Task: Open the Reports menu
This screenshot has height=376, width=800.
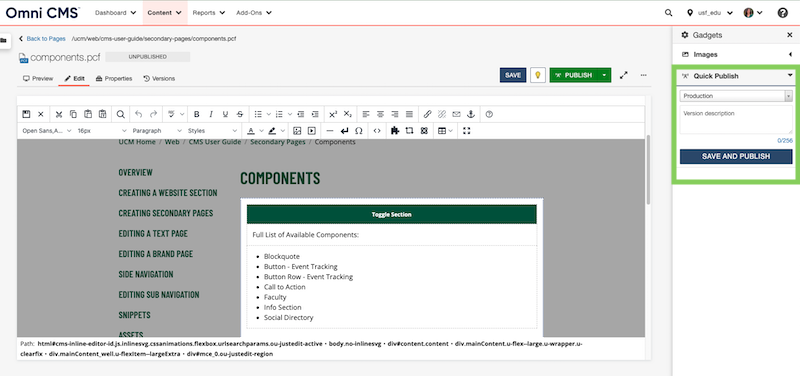Action: 209,13
